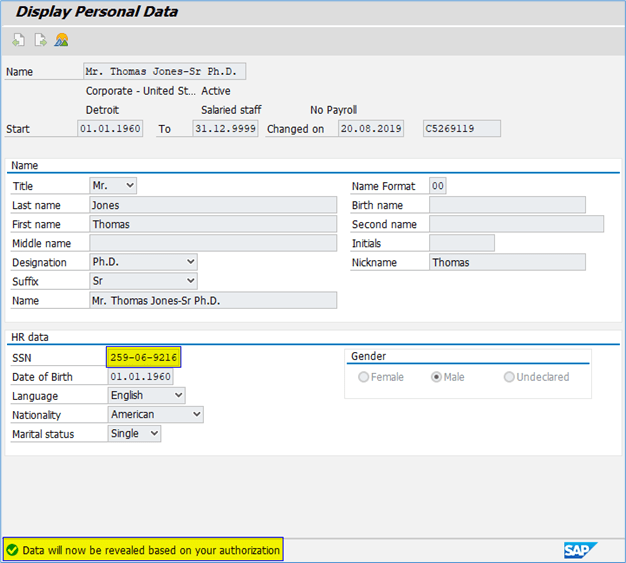Click the 'Corporate - United St...' text

[x=141, y=91]
